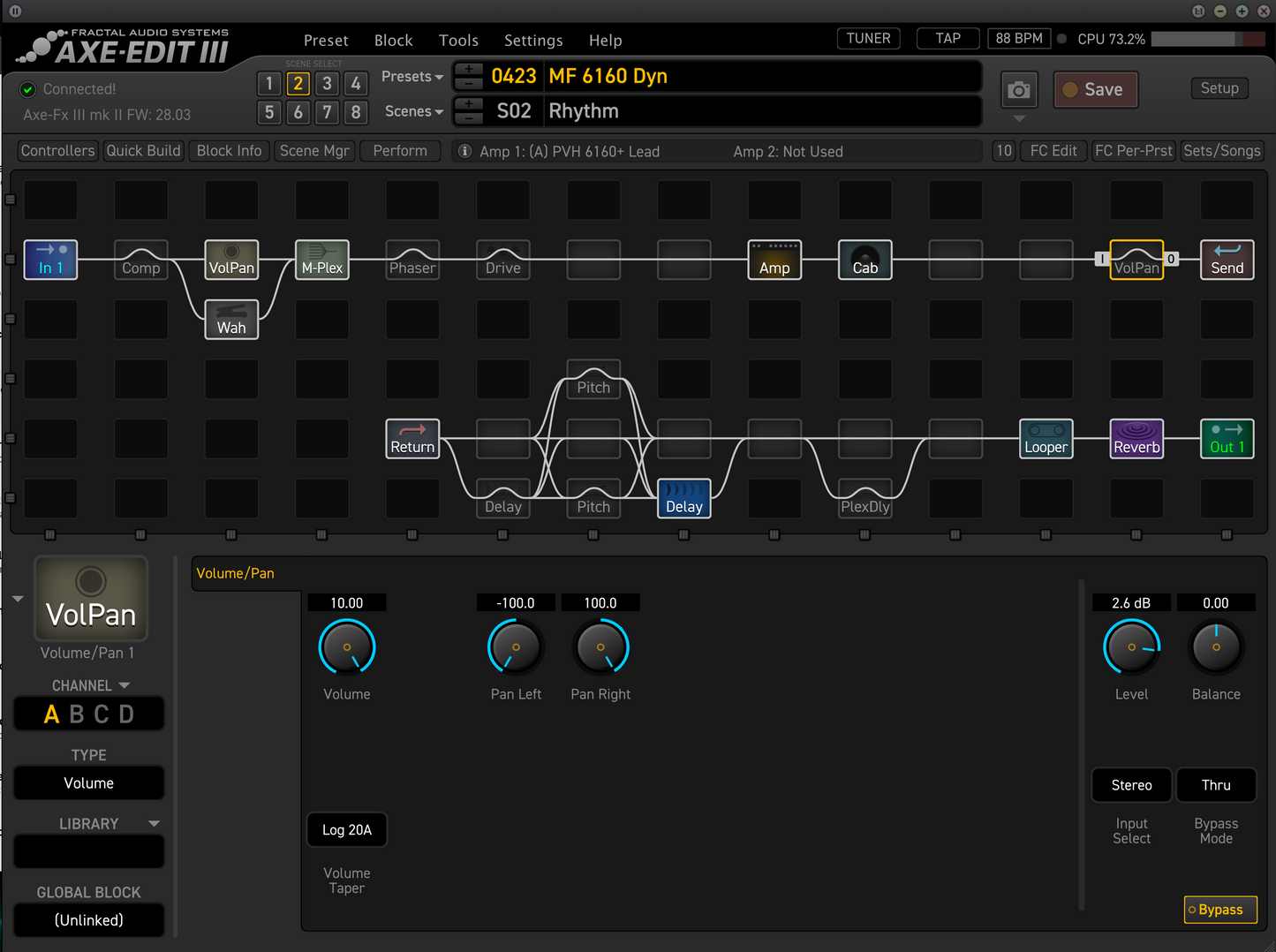The height and width of the screenshot is (952, 1276).
Task: Open the active Delay block
Action: (x=683, y=498)
